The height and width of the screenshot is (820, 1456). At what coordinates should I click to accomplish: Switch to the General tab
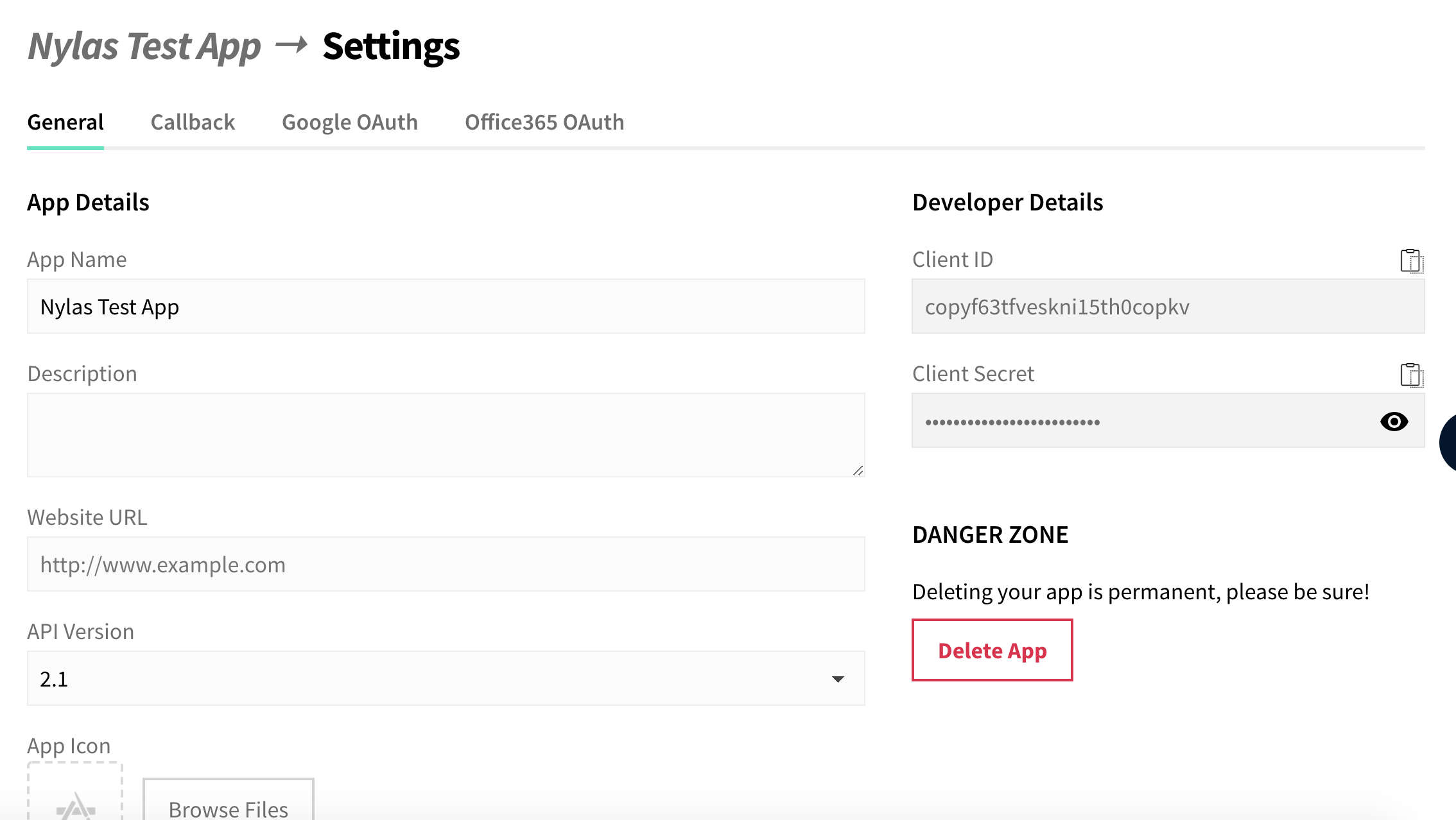coord(65,122)
